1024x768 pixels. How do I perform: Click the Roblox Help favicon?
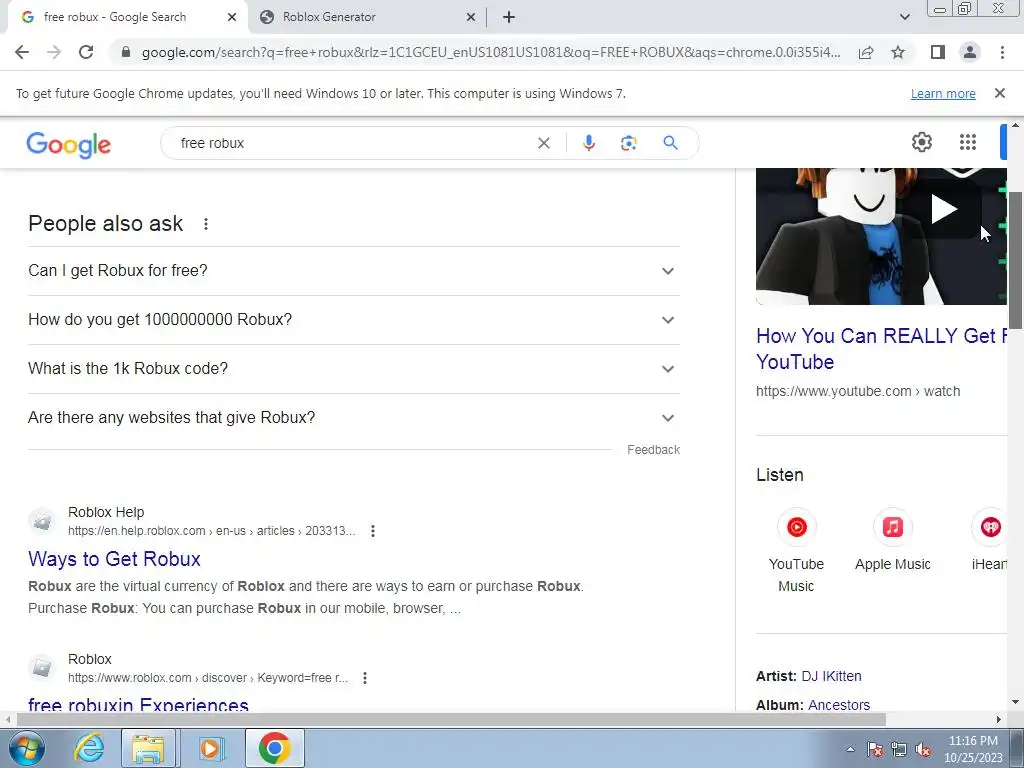pos(42,521)
